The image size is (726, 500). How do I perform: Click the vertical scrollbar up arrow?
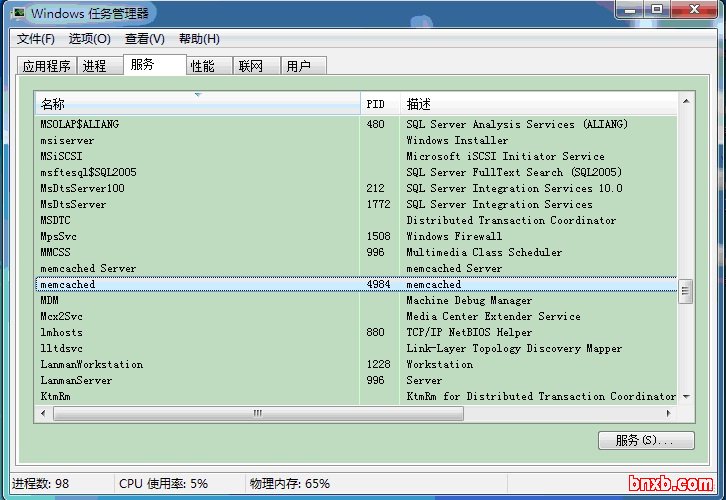pyautogui.click(x=685, y=101)
